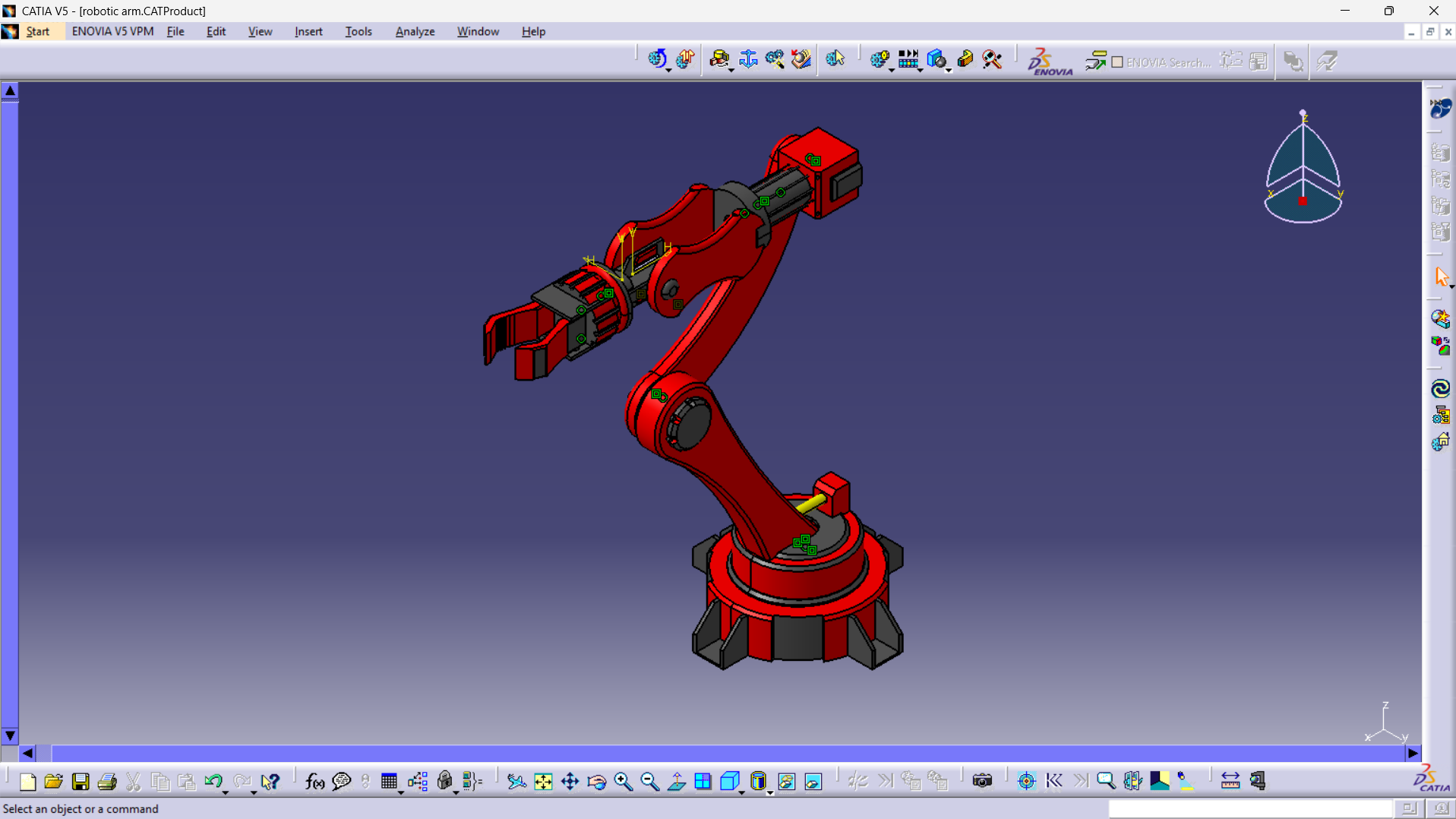
Task: Toggle the Fly Mode airplane icon
Action: (516, 781)
